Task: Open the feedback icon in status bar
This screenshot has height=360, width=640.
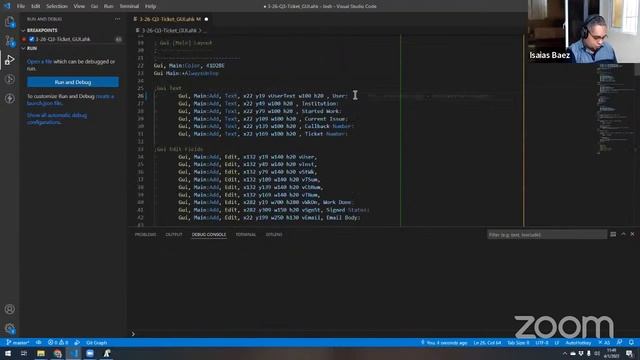Action: coord(620,342)
